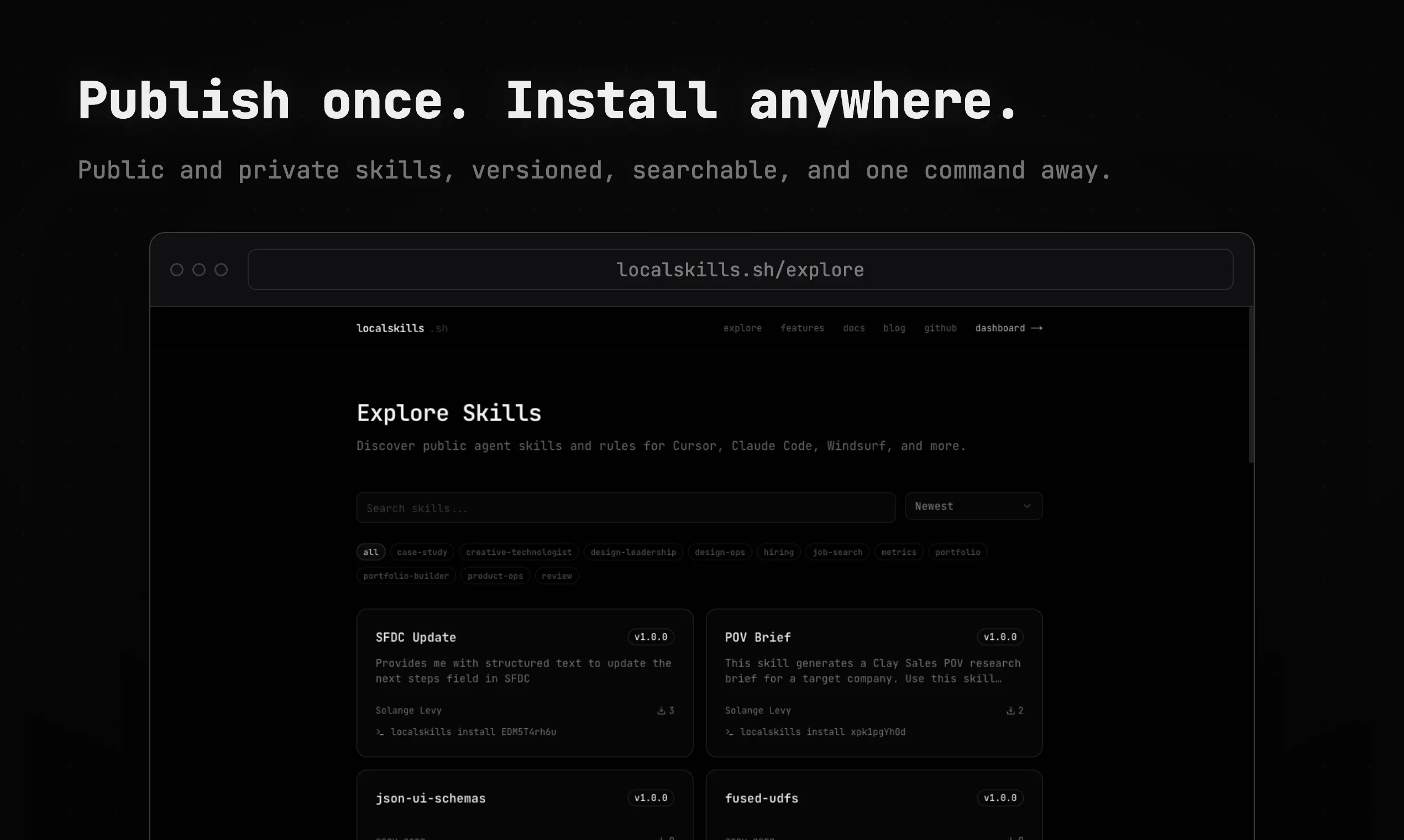1404x840 pixels.
Task: Click terminal icon on POV Brief card
Action: [729, 732]
